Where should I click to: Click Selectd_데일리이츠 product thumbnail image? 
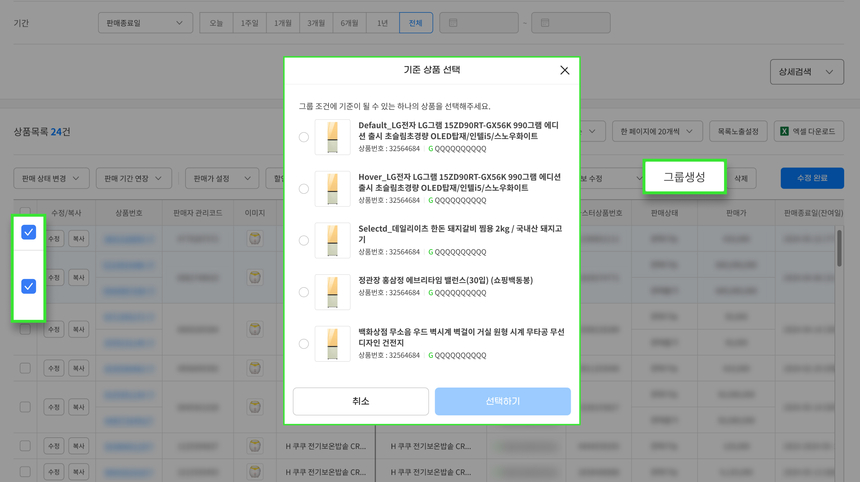tap(332, 240)
